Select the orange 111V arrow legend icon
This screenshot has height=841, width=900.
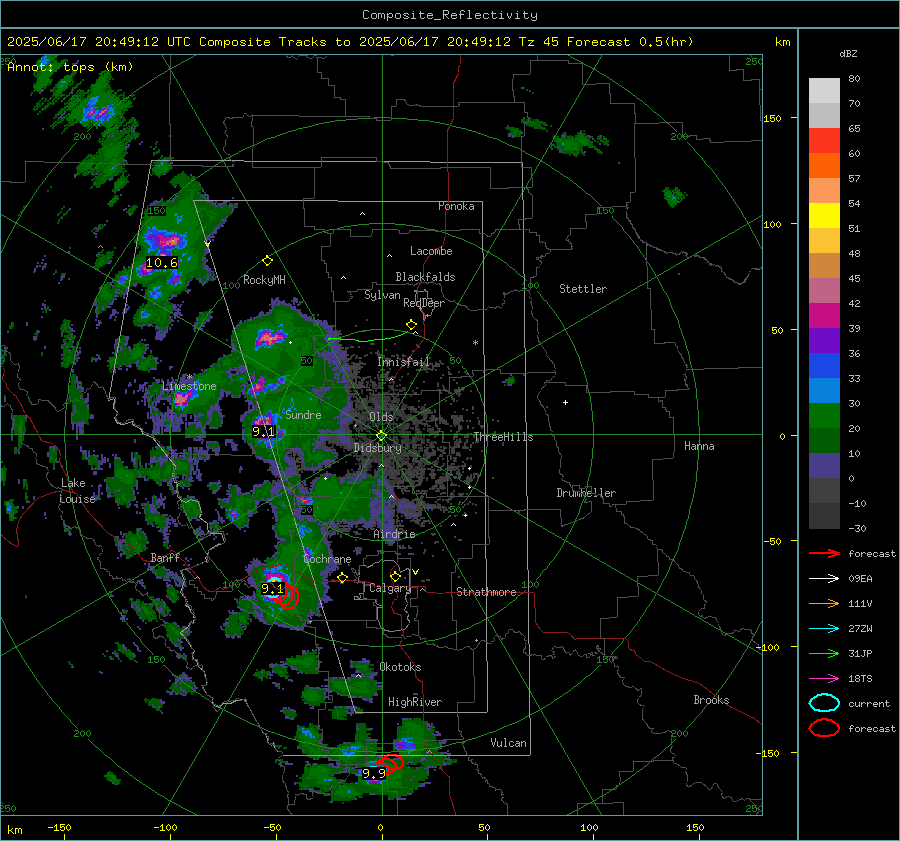click(824, 603)
